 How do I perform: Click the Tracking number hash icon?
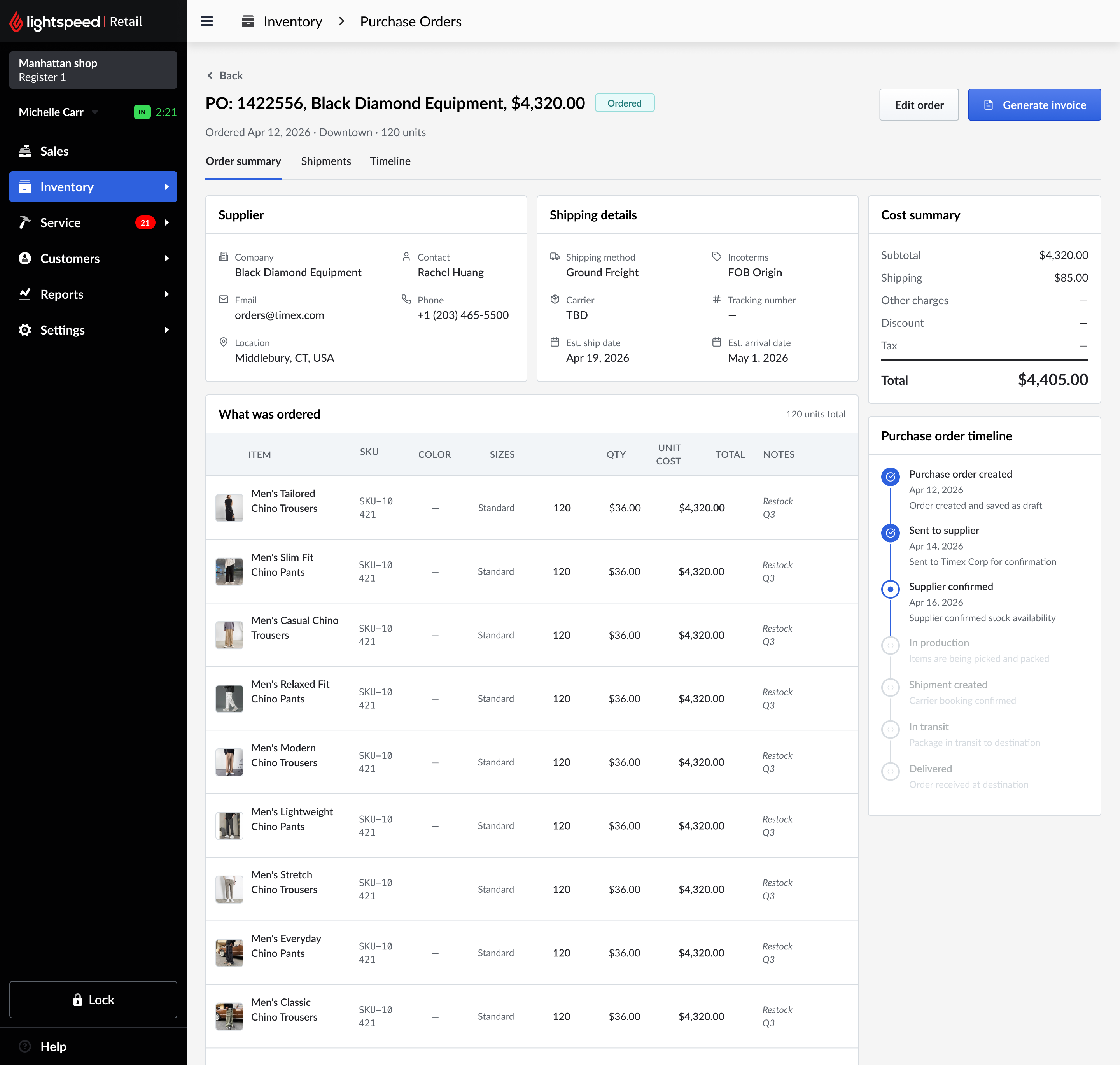tap(717, 299)
